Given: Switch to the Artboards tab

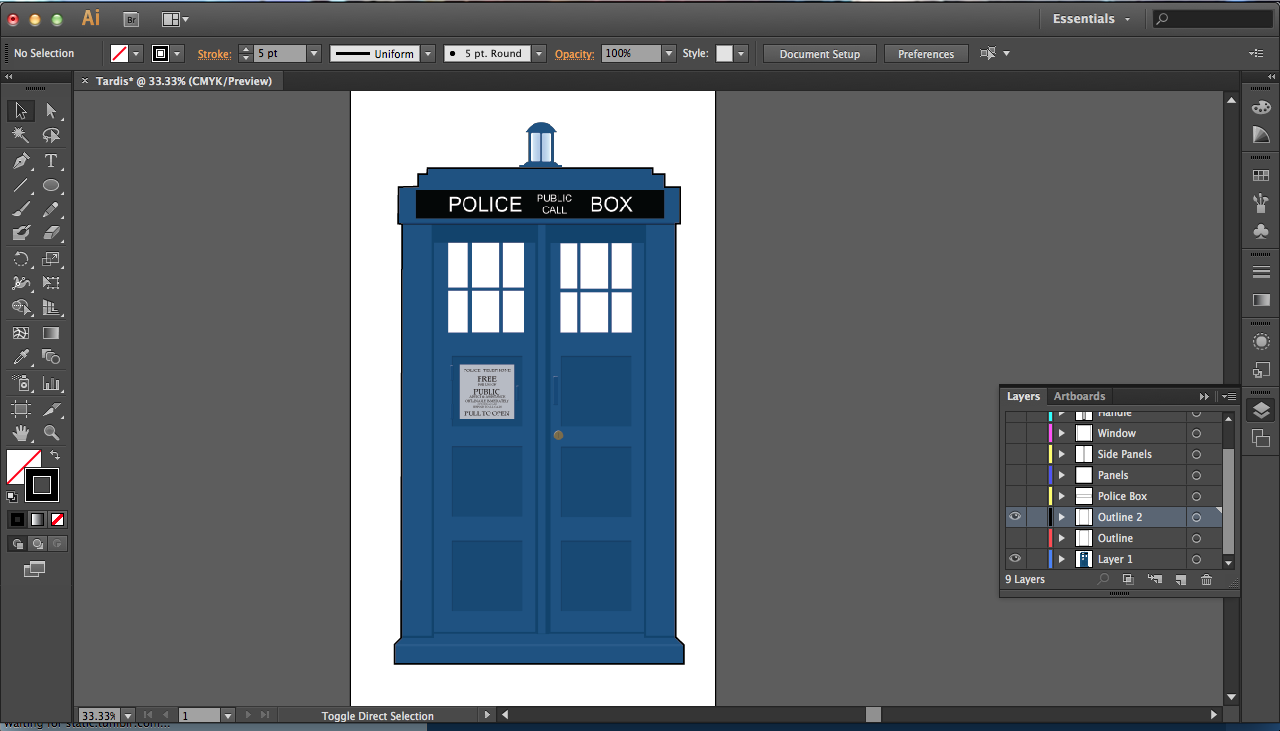Looking at the screenshot, I should pyautogui.click(x=1079, y=396).
